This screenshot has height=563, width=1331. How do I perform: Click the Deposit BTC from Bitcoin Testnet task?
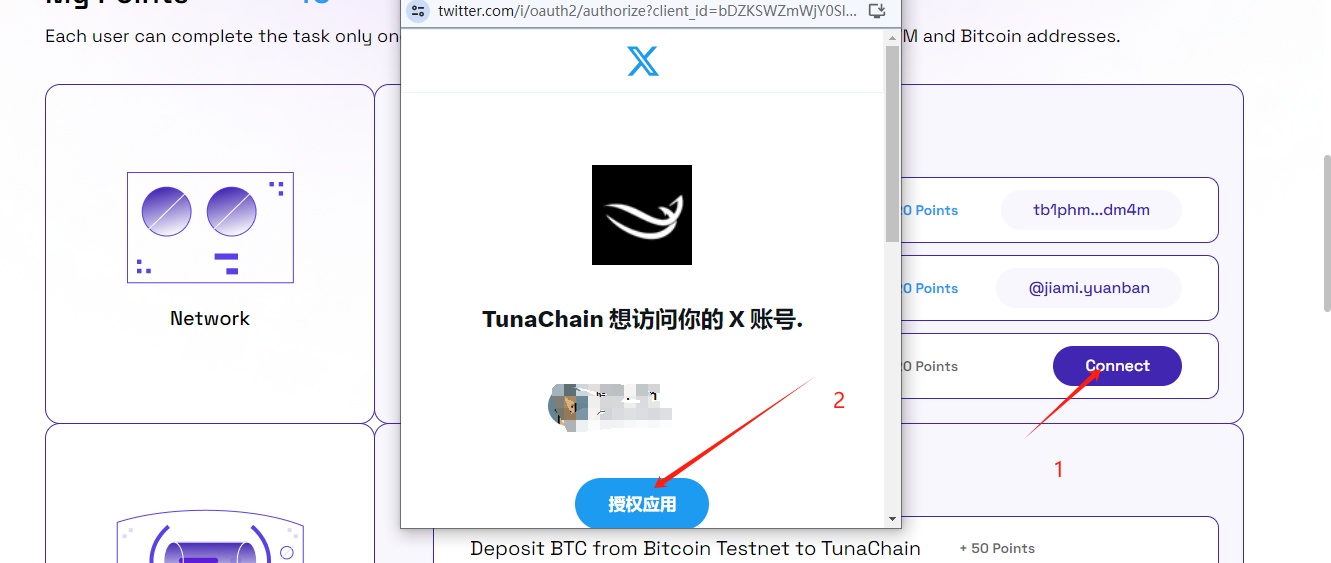[695, 548]
